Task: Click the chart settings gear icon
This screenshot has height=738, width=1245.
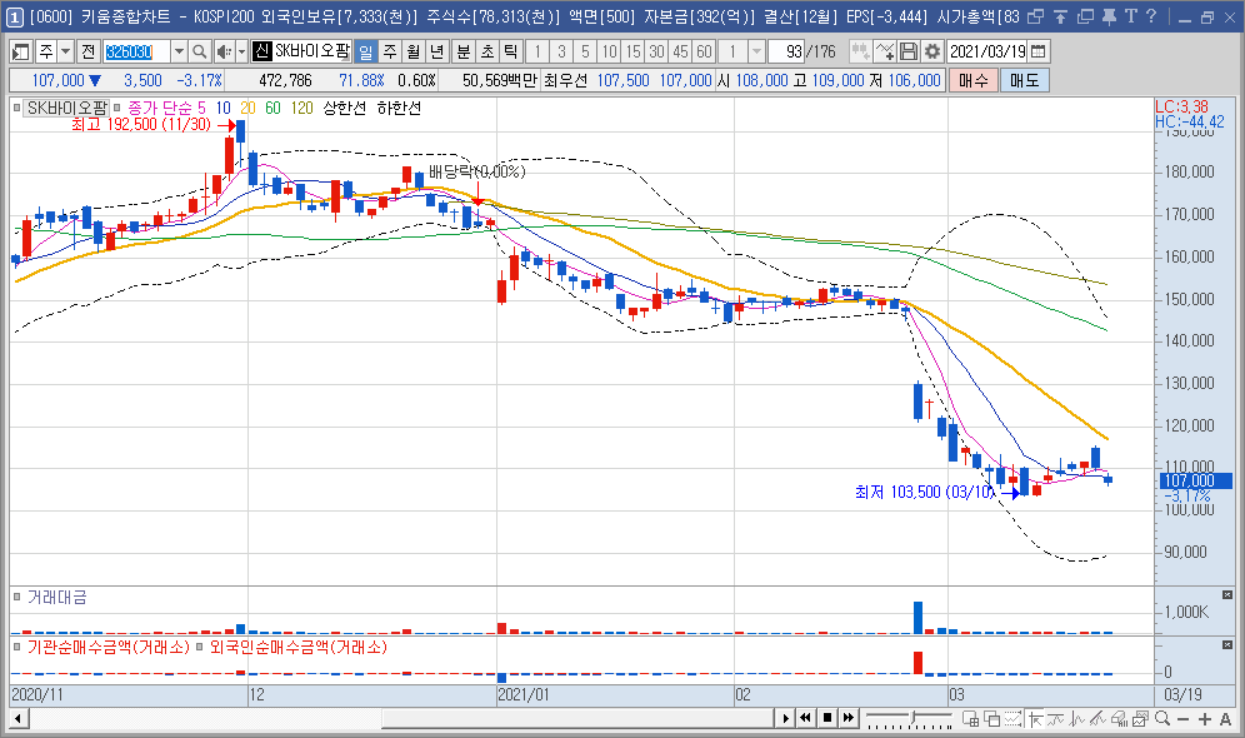Action: coord(932,52)
